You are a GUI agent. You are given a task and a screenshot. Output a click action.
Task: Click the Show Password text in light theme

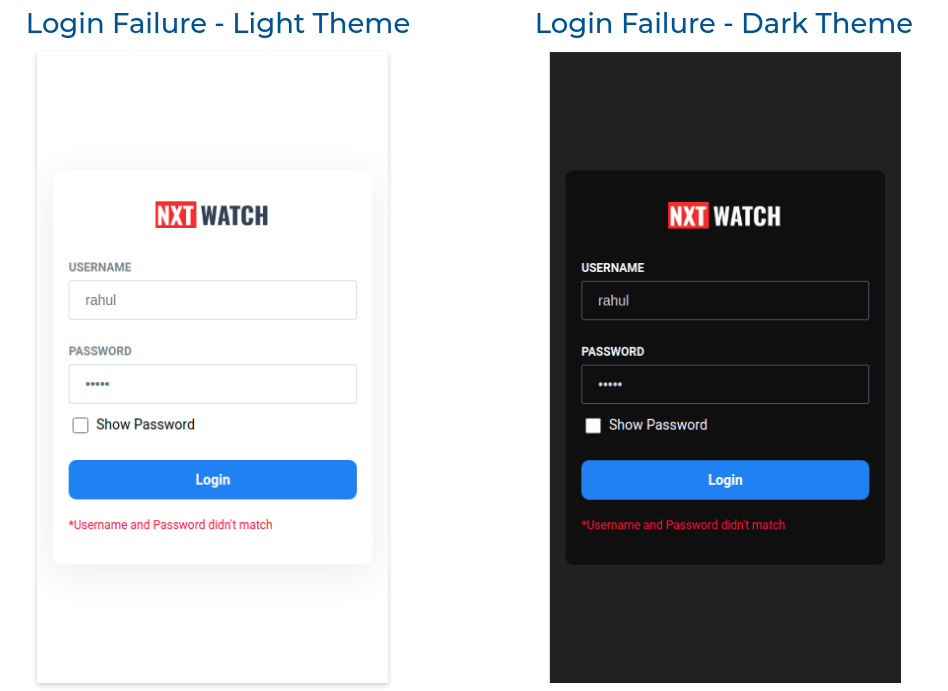145,424
